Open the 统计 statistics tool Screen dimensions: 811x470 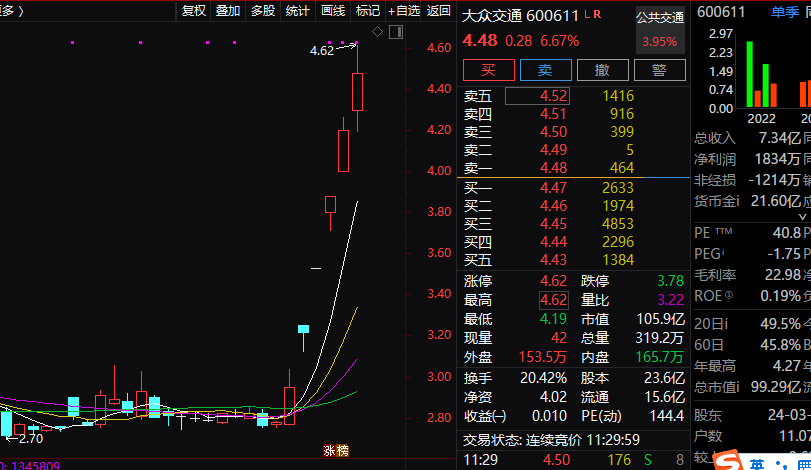coord(297,11)
